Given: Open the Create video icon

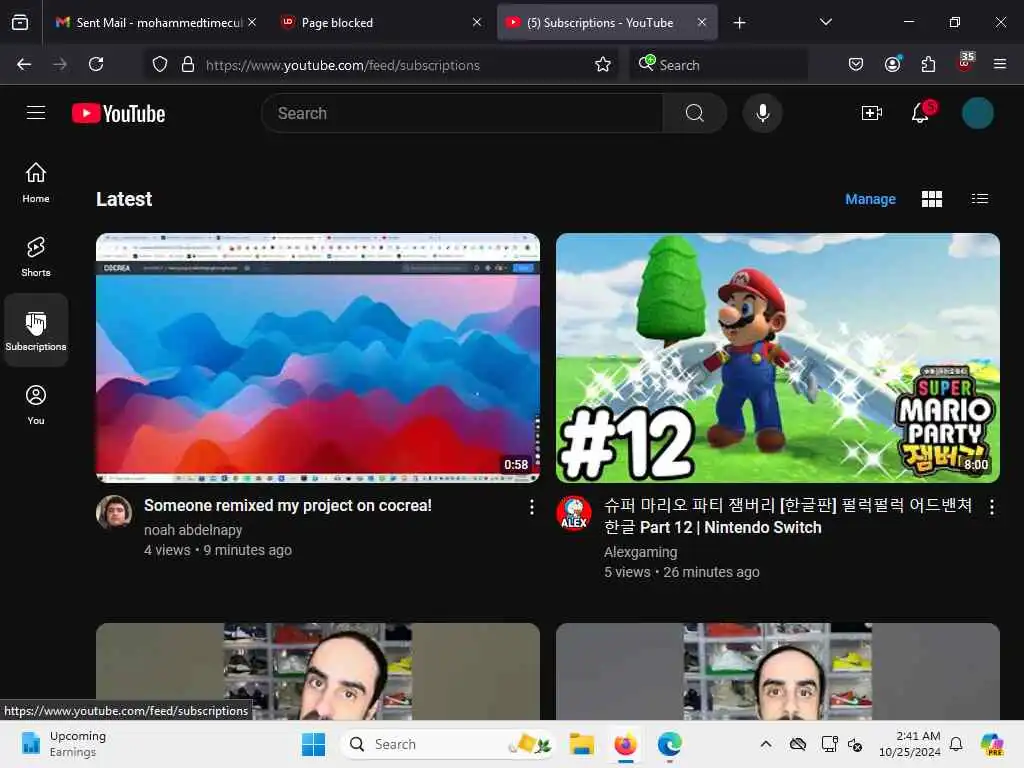Looking at the screenshot, I should click(x=872, y=113).
